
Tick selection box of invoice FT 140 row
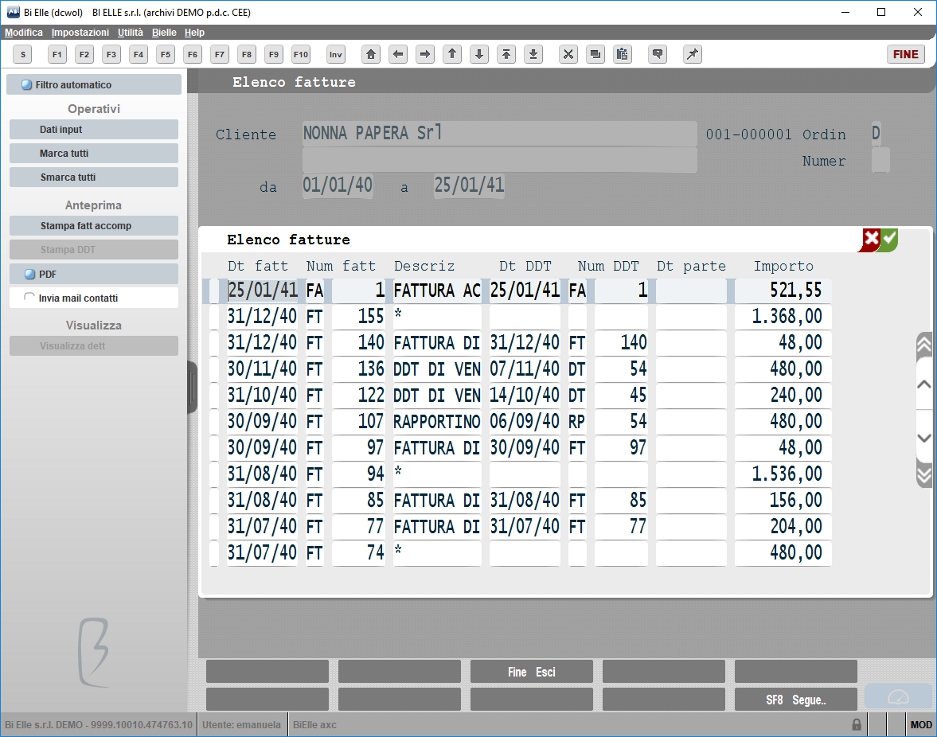[x=214, y=342]
